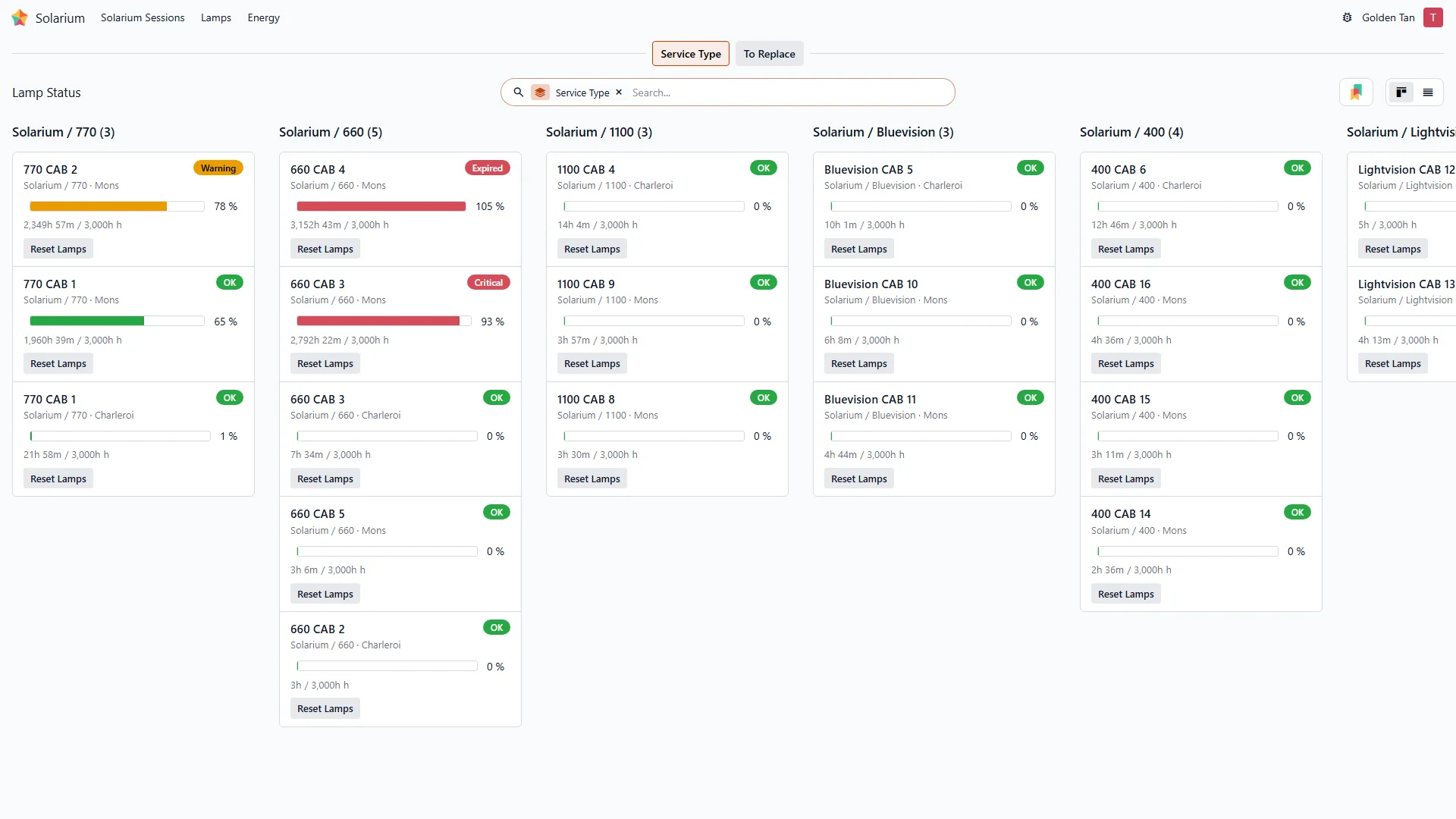Collapse the Solarium / 400 (4) column header
The height and width of the screenshot is (819, 1456).
point(1131,132)
